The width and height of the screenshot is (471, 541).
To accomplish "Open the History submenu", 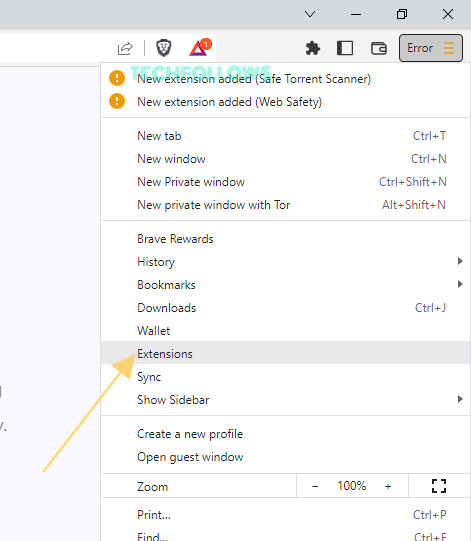I will pos(286,262).
